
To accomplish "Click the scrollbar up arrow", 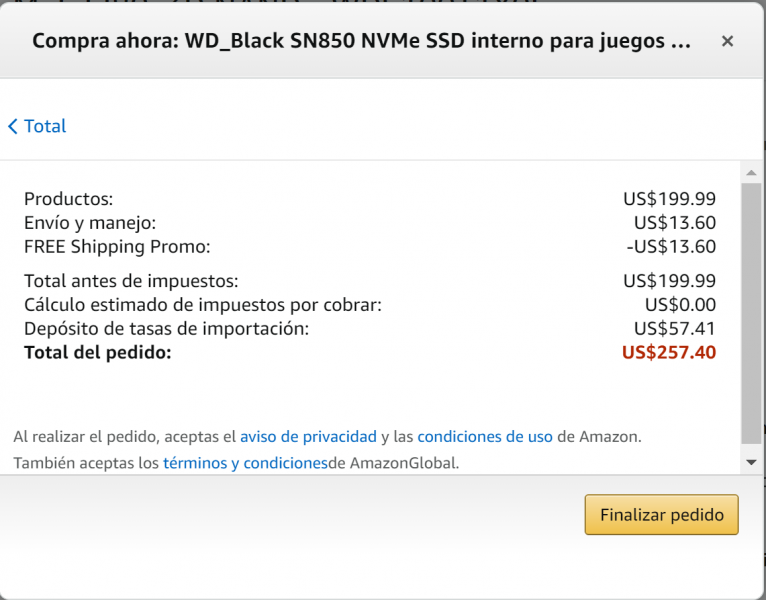I will click(751, 172).
